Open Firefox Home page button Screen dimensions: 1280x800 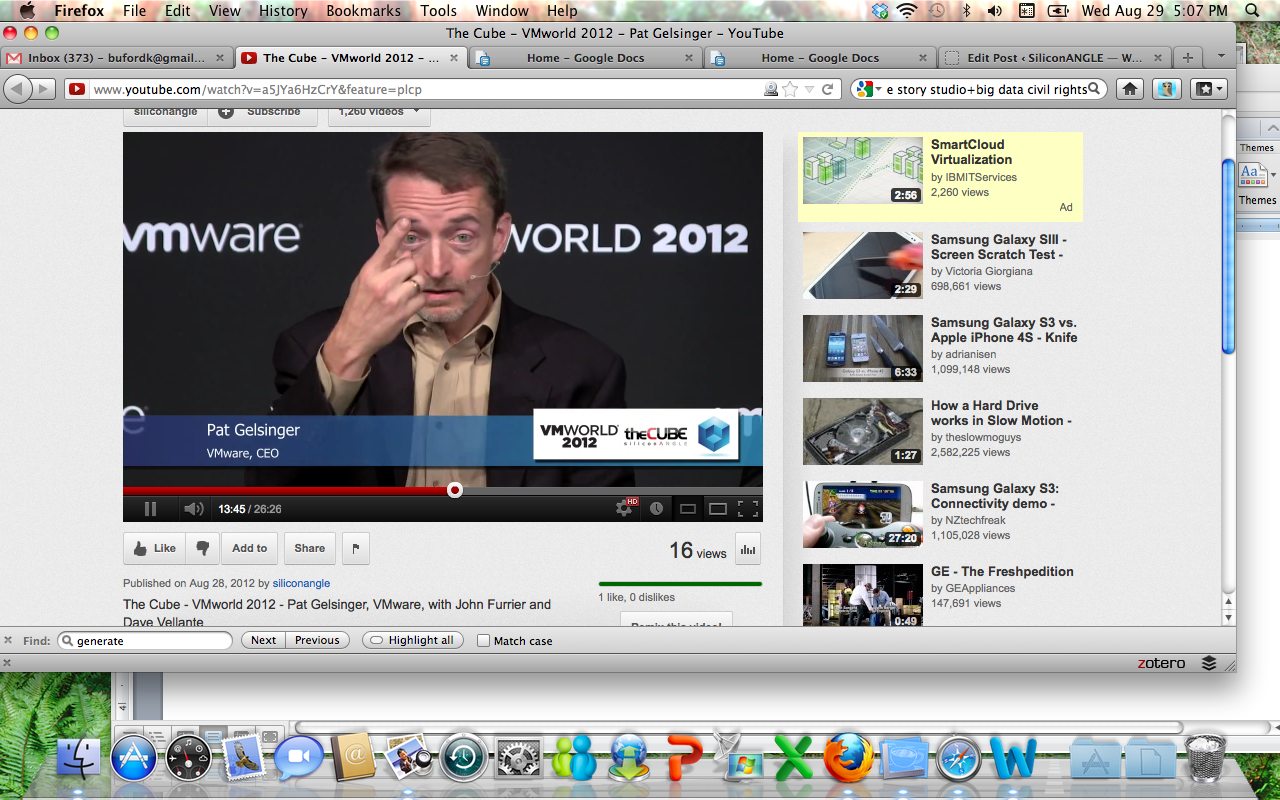pos(1130,89)
